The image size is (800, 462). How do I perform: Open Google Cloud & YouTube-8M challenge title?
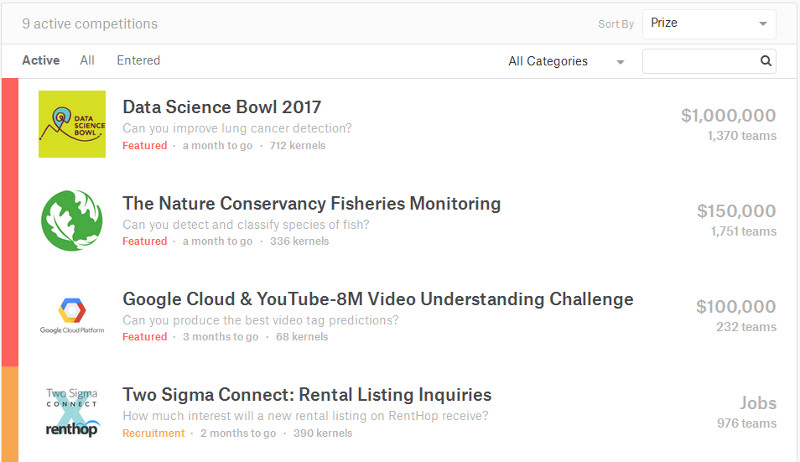377,299
